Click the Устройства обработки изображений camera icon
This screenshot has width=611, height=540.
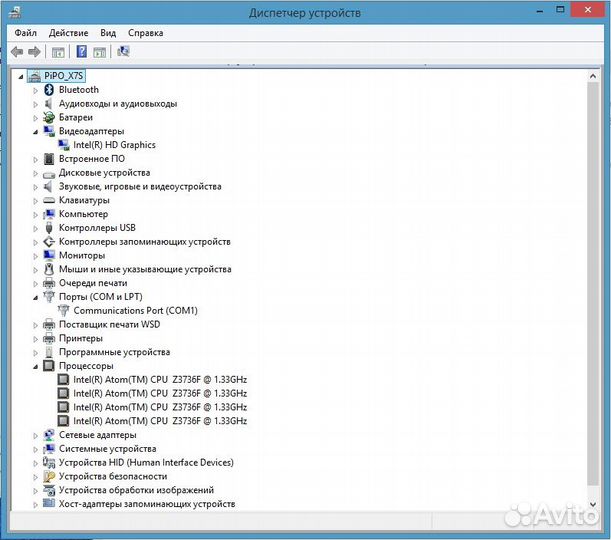pos(49,490)
